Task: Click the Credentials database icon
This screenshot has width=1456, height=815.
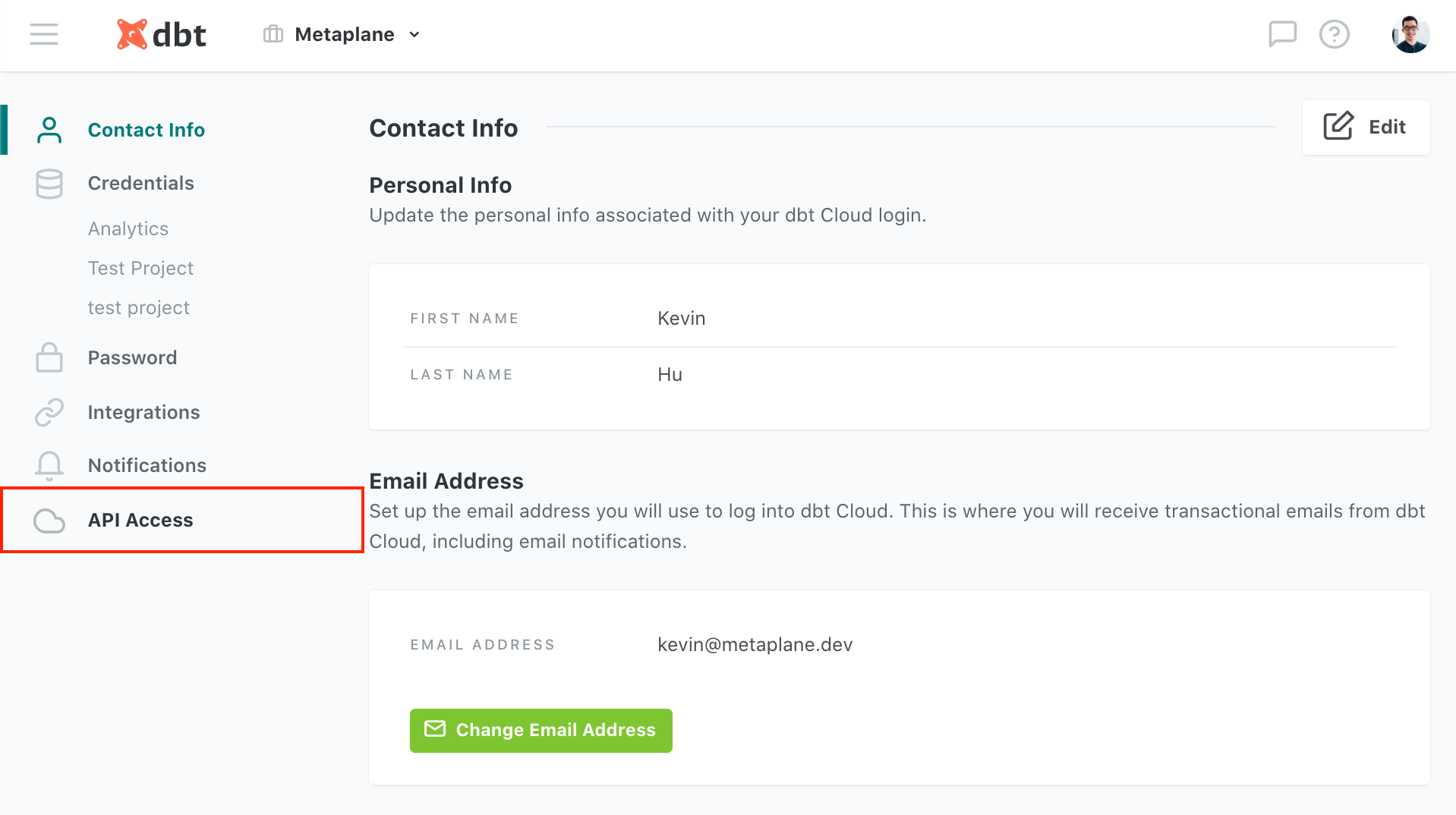Action: [49, 184]
